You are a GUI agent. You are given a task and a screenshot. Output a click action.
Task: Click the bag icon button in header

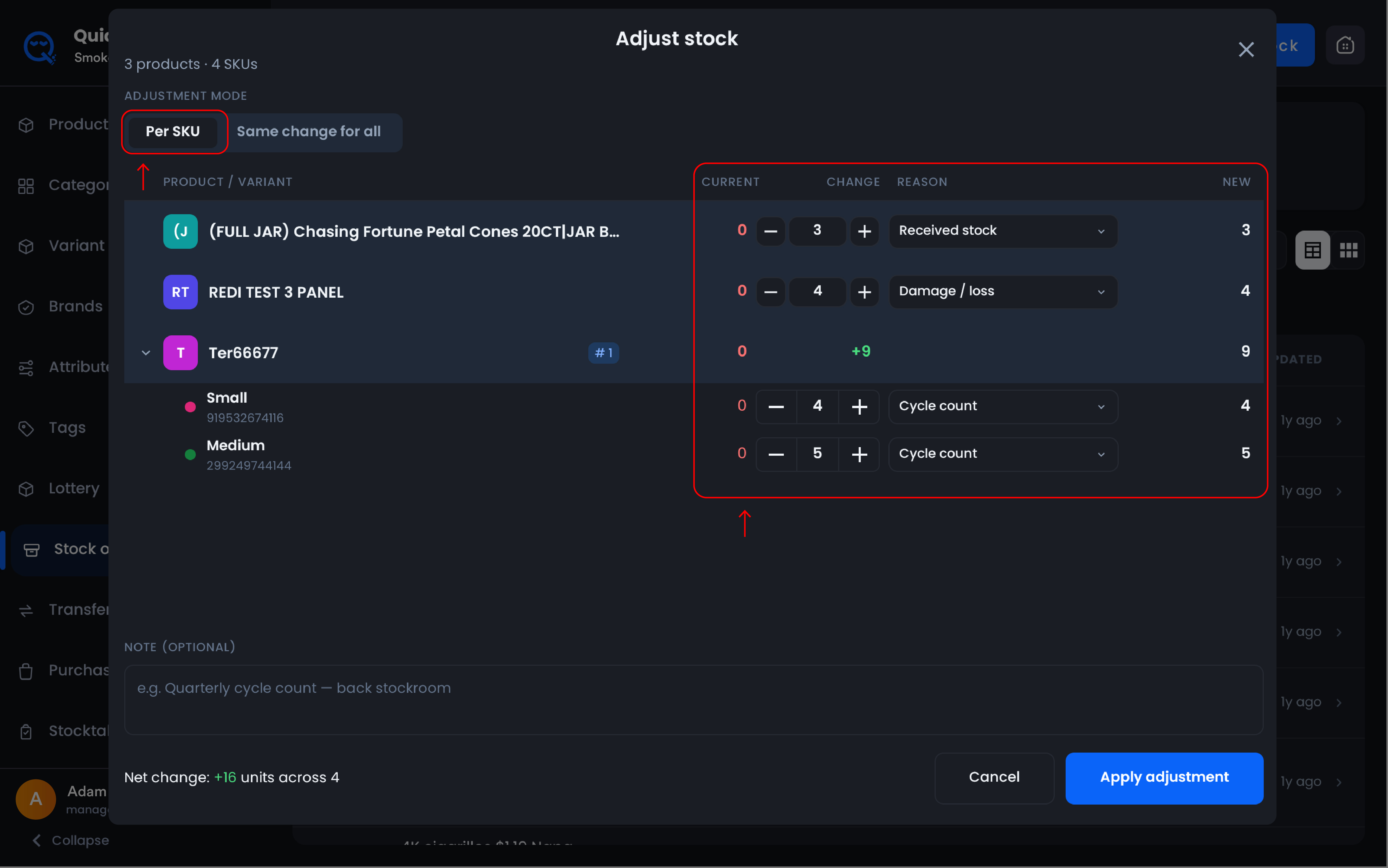[1345, 45]
